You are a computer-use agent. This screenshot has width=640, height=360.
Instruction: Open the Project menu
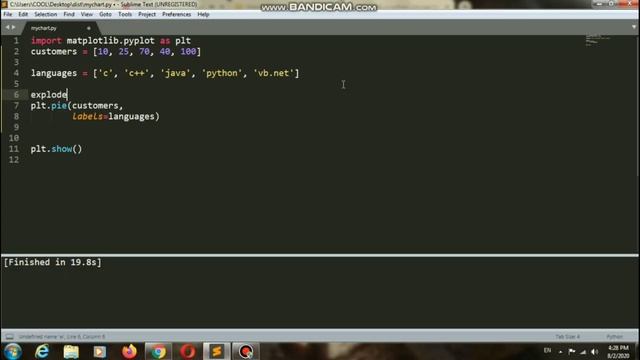pyautogui.click(x=147, y=14)
